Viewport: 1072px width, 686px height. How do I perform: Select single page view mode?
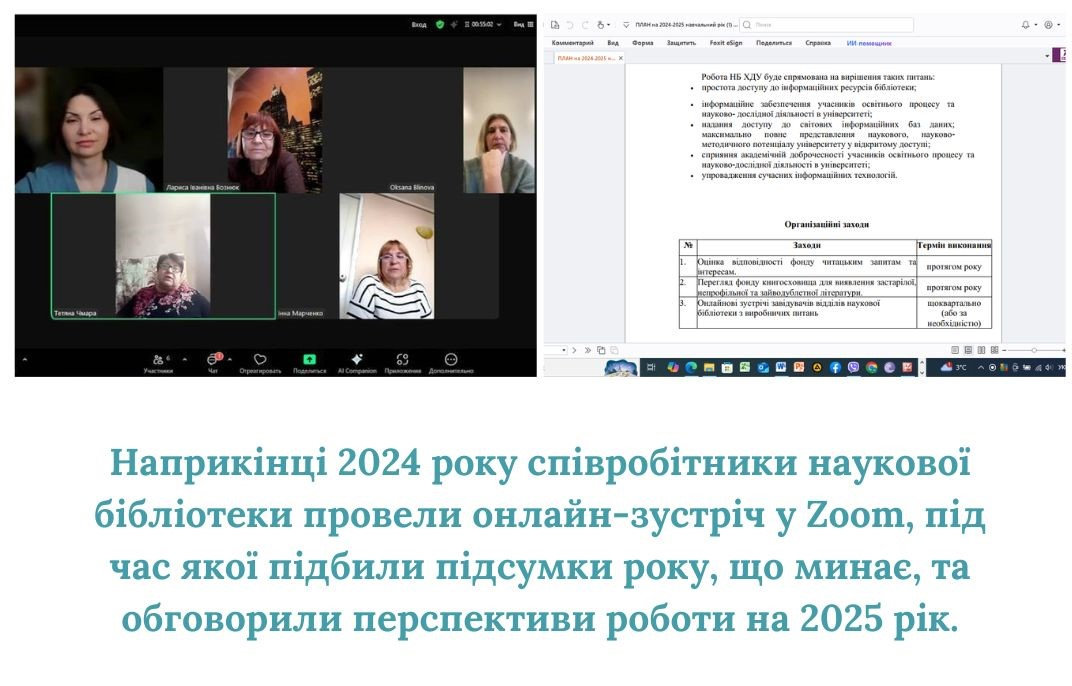(955, 350)
